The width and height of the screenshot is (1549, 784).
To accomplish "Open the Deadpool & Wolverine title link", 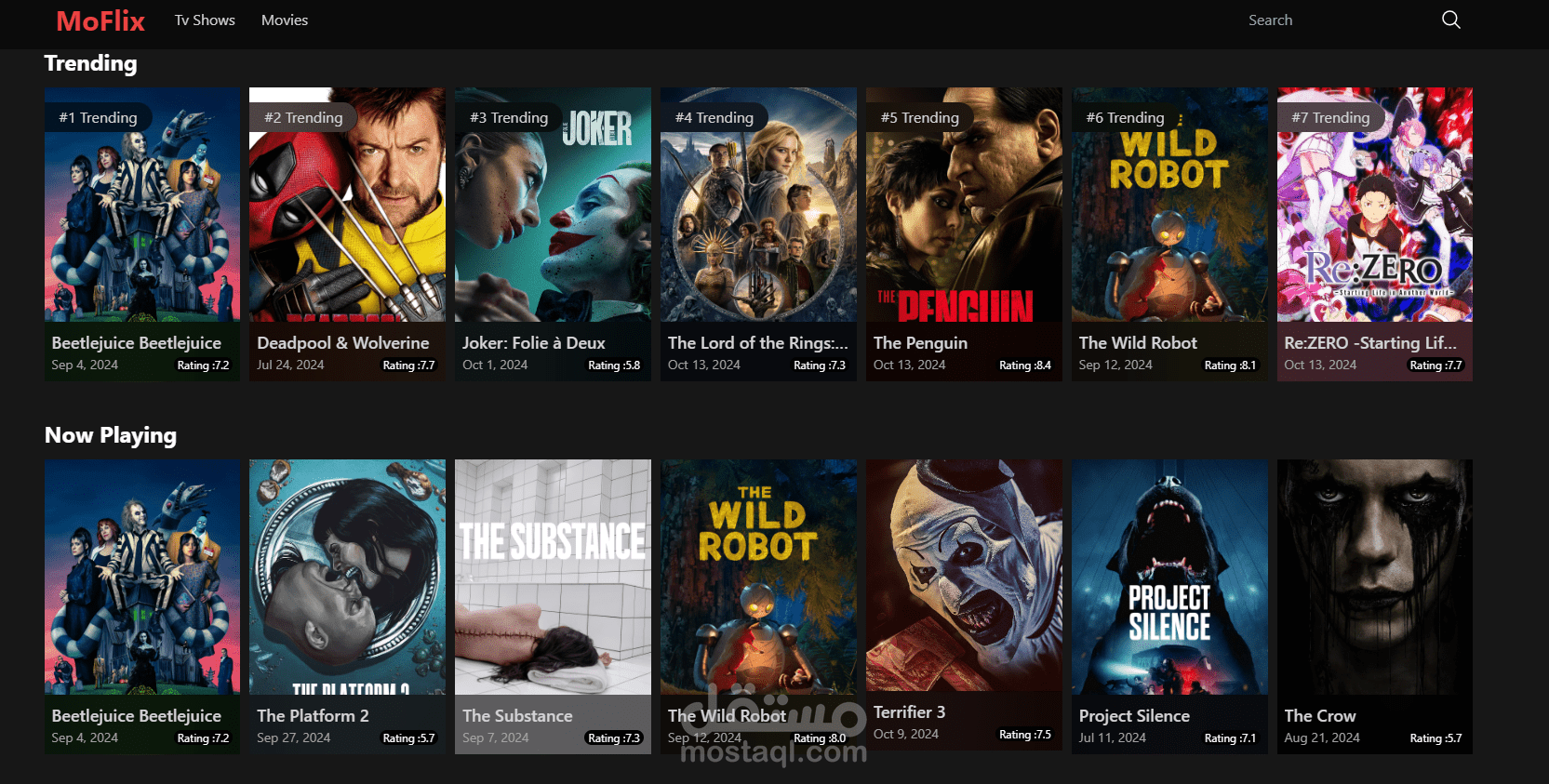I will pyautogui.click(x=343, y=343).
